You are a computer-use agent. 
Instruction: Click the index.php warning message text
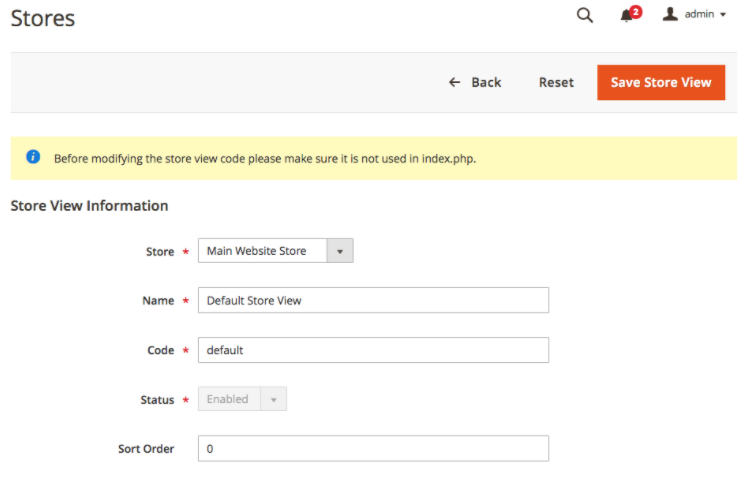coord(264,158)
